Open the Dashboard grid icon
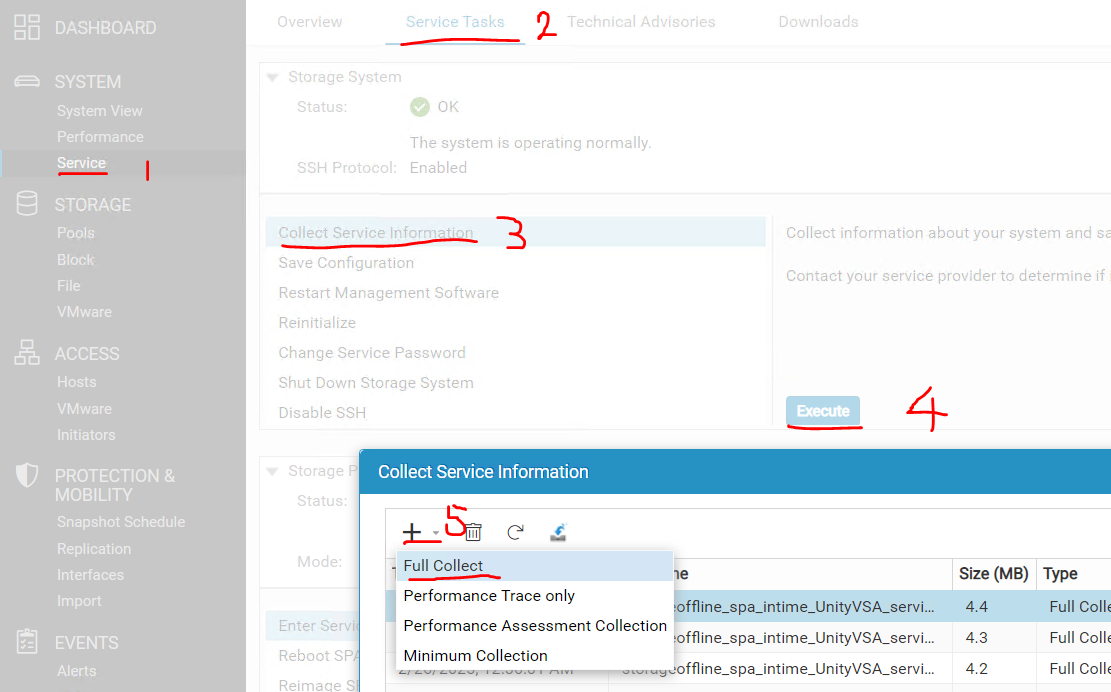1111x692 pixels. pyautogui.click(x=27, y=27)
